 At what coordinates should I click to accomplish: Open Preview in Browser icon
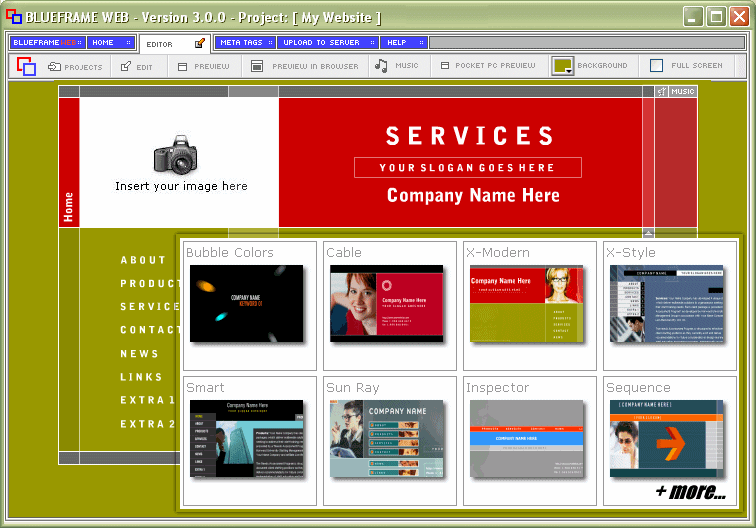[x=258, y=67]
